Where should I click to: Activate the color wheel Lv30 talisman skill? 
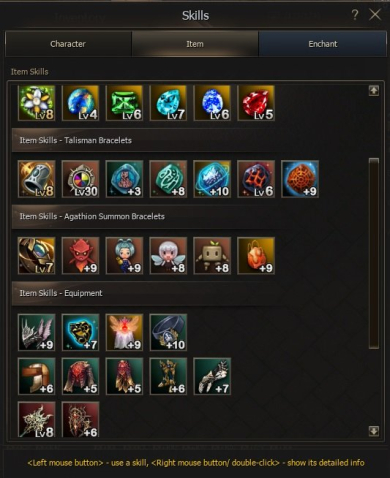[x=81, y=179]
